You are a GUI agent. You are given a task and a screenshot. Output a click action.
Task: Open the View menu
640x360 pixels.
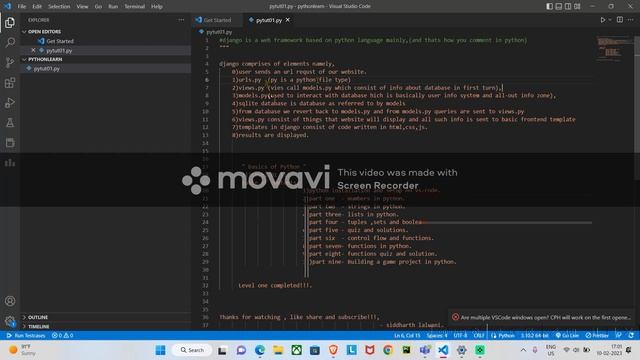82,7
